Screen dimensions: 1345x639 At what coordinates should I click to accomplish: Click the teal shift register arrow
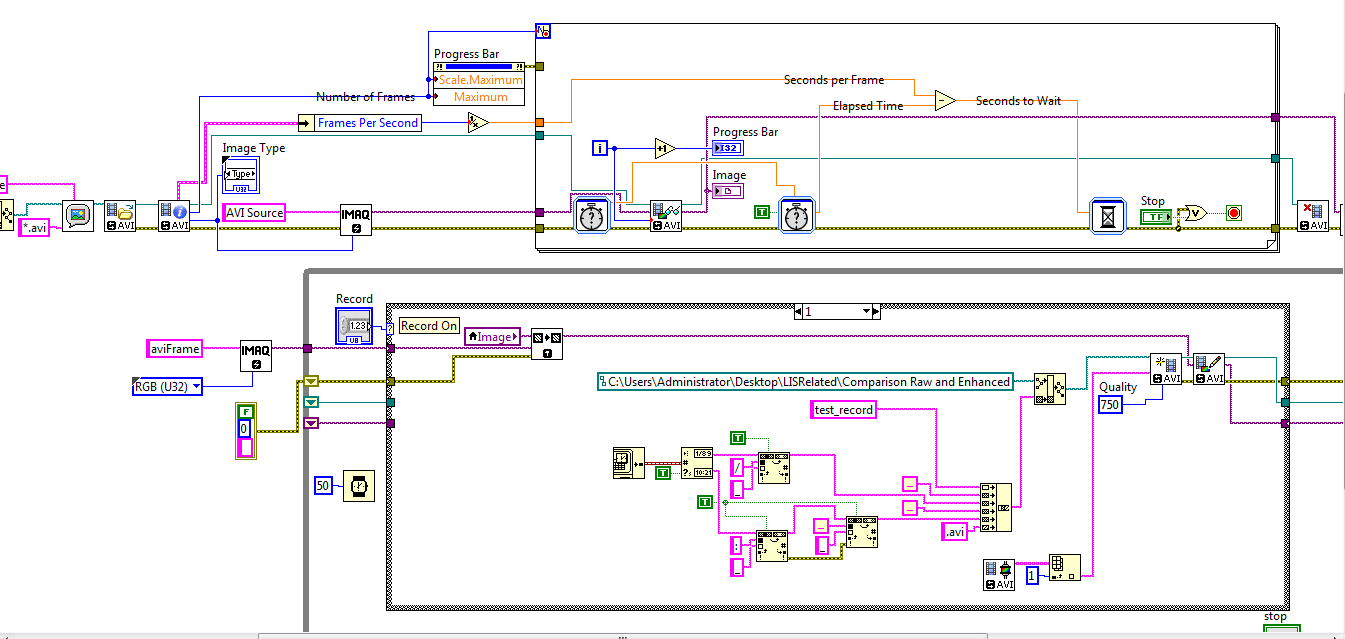311,403
